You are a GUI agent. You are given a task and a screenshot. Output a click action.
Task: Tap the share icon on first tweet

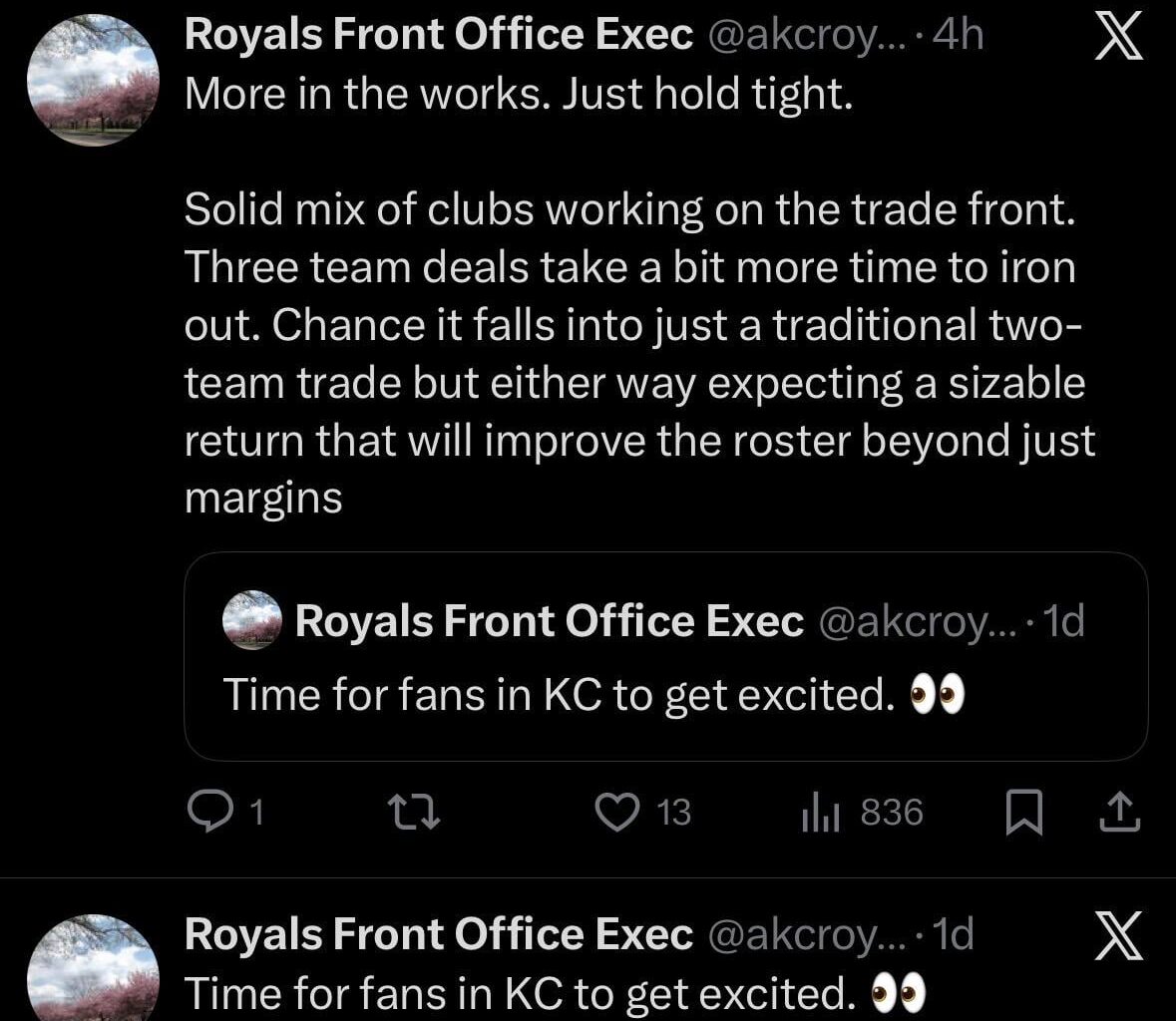point(1119,813)
